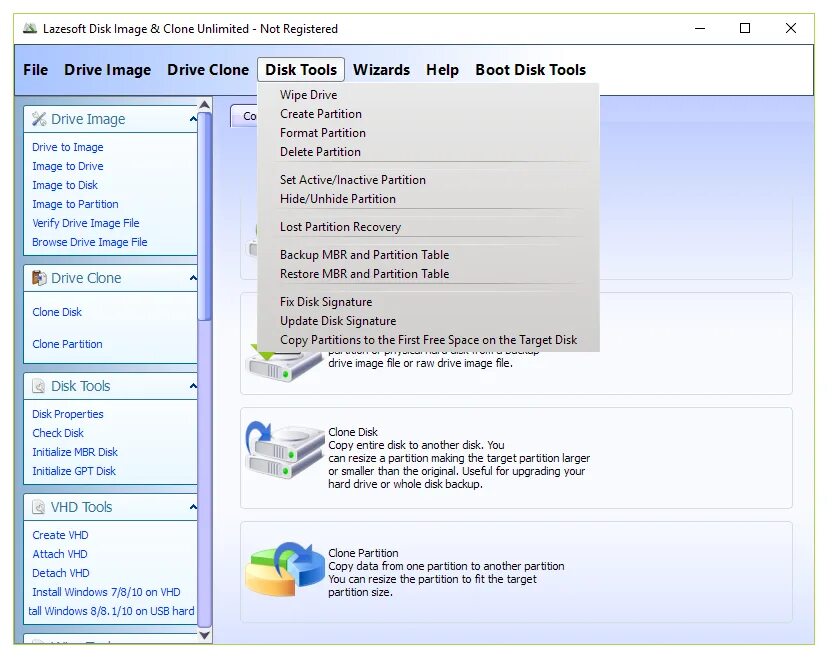Click Browse Drive Image File link

(x=89, y=242)
